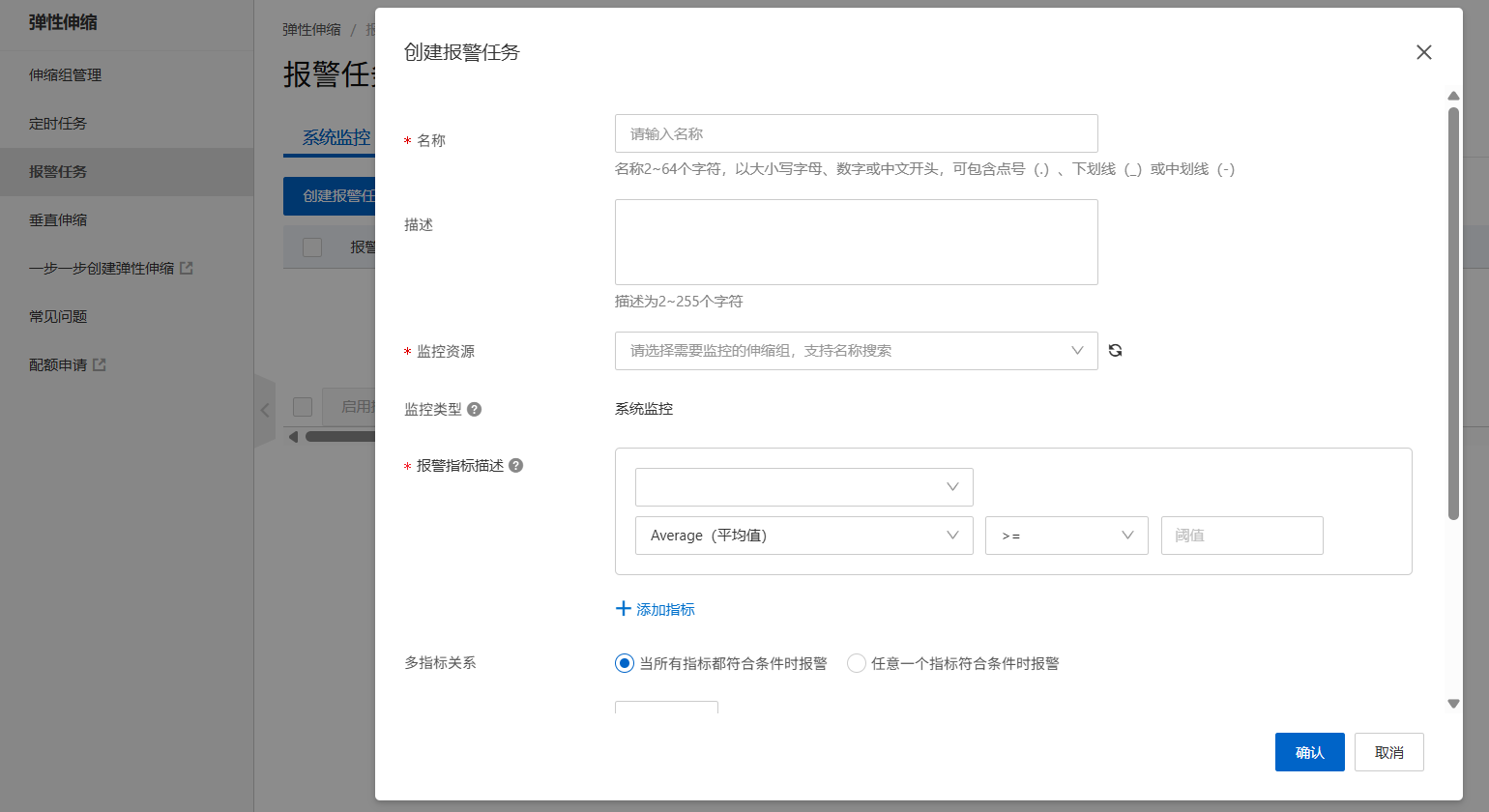
Task: Click the refresh icon beside 监控资源
Action: point(1115,351)
